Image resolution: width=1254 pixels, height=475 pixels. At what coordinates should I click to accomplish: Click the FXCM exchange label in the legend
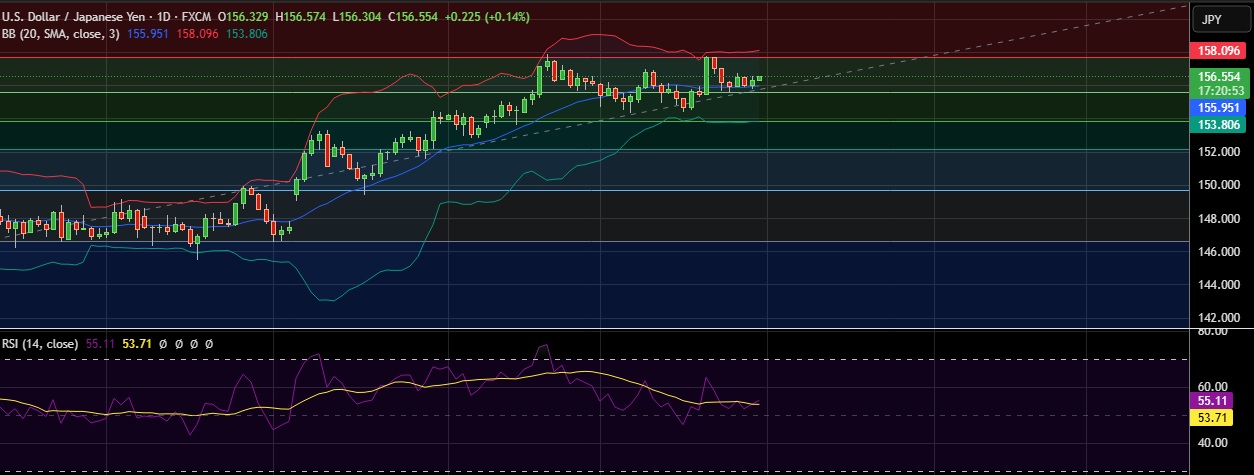click(x=197, y=17)
